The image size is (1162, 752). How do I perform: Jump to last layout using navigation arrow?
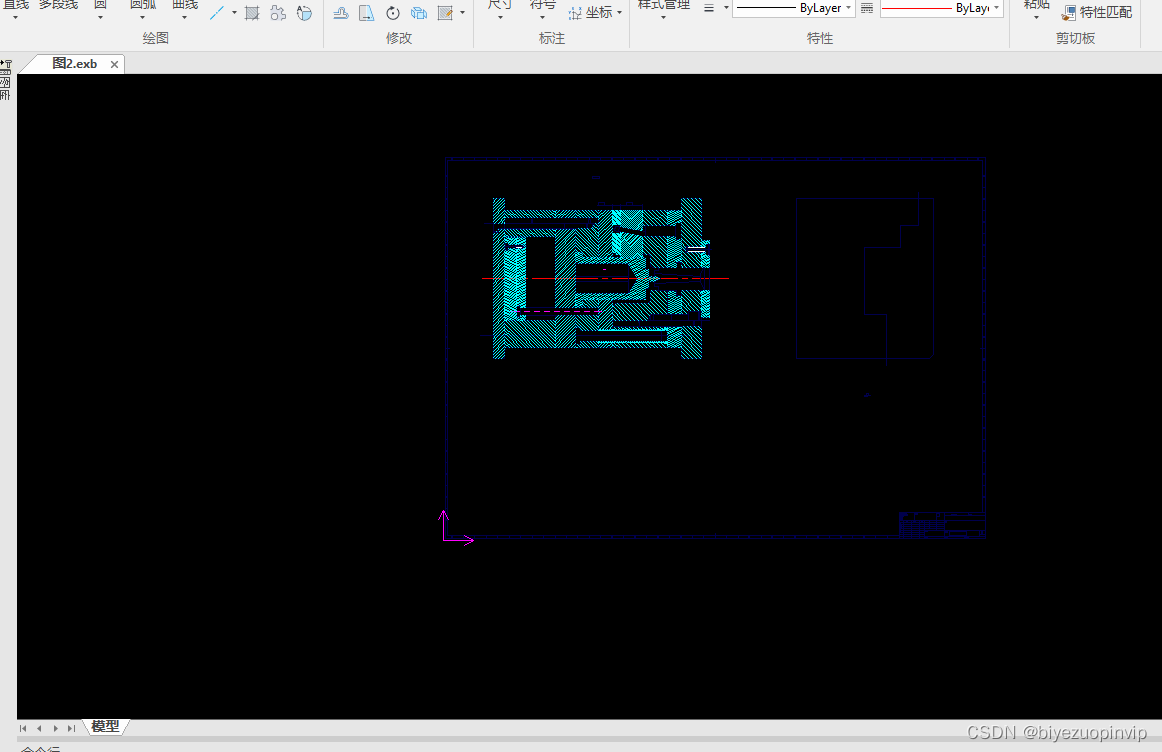tap(71, 728)
